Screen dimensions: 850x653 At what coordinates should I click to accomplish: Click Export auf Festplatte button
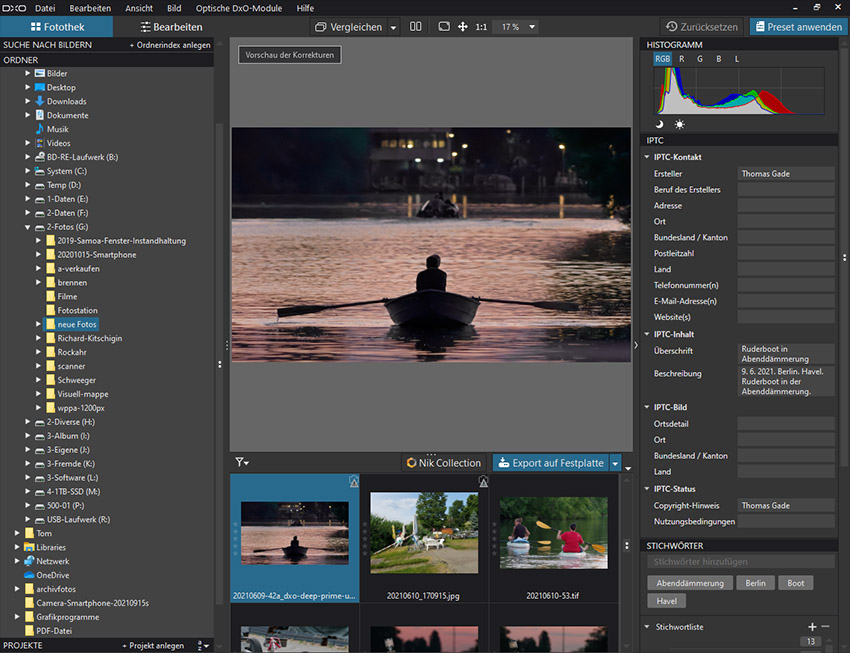549,463
